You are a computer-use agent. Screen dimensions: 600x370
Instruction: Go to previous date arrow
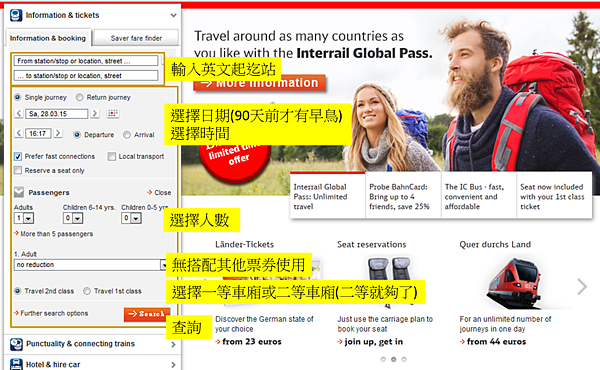[x=19, y=113]
